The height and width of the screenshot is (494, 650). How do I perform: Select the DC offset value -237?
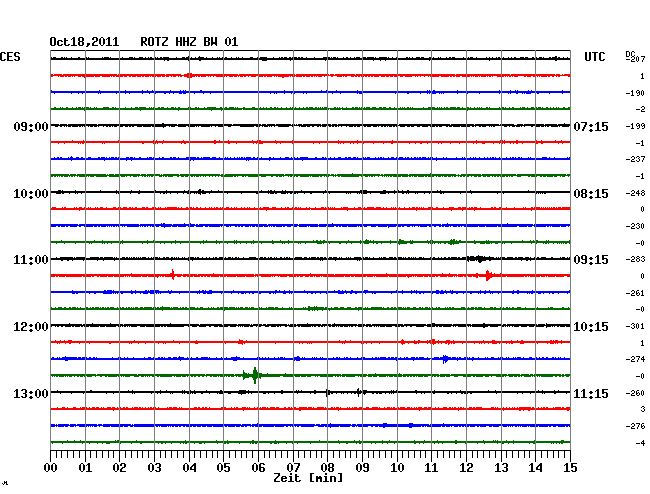point(635,159)
